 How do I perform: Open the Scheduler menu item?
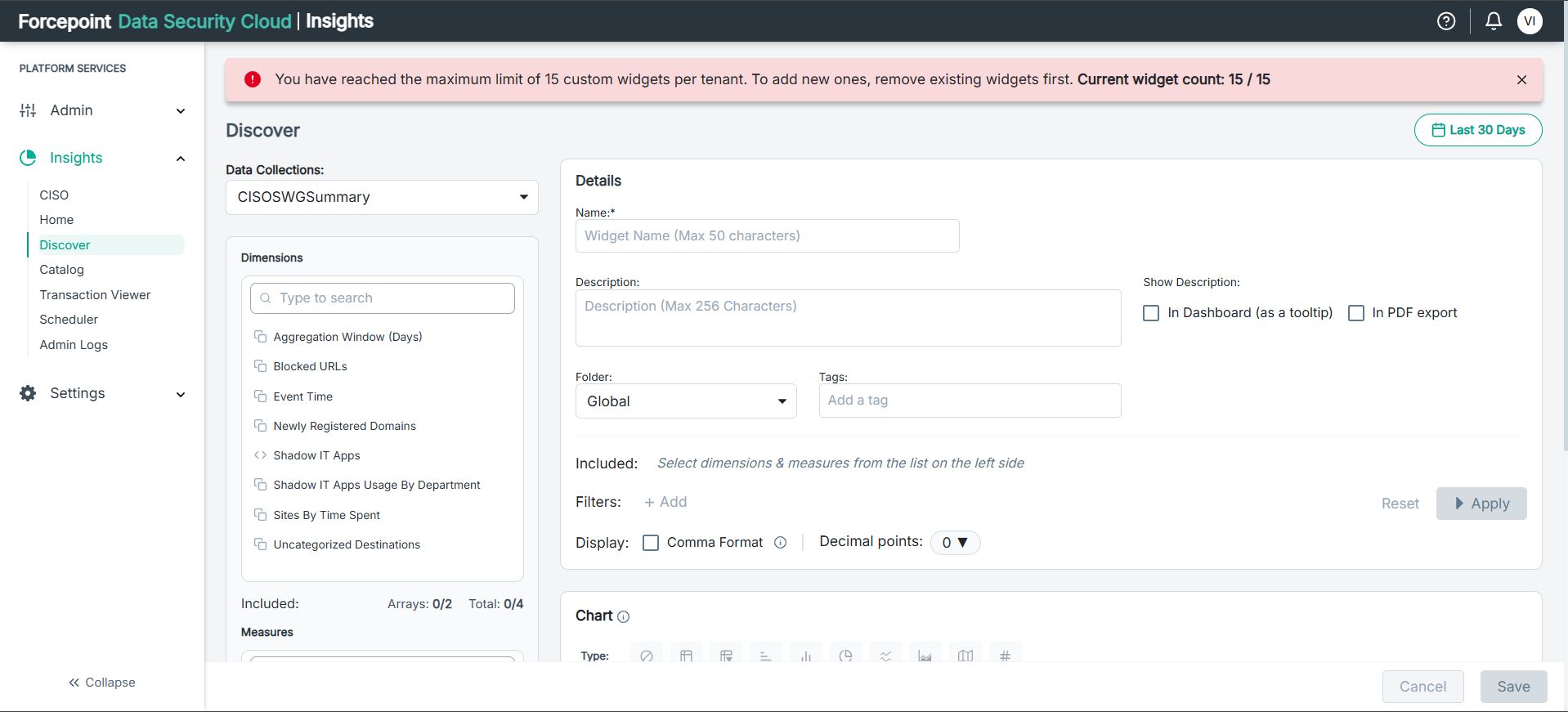coord(69,320)
